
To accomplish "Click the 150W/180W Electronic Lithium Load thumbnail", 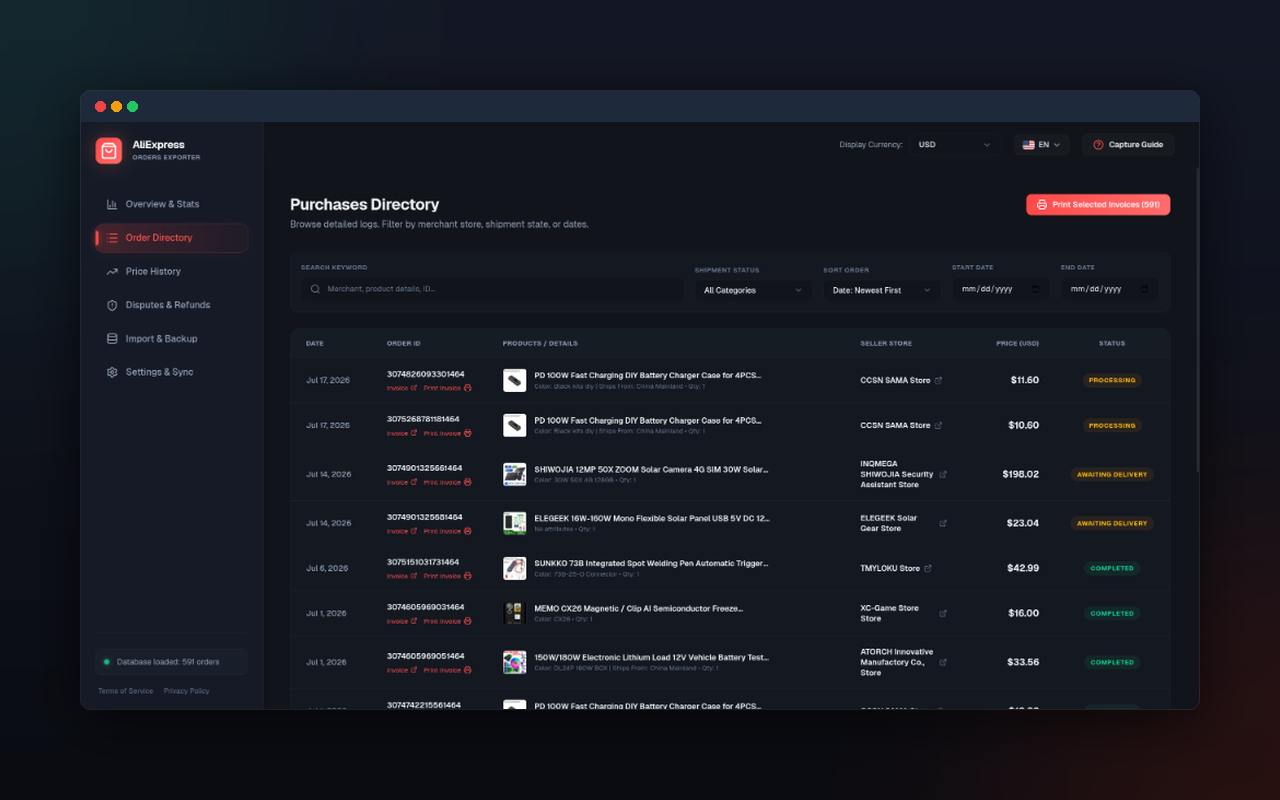I will [514, 662].
